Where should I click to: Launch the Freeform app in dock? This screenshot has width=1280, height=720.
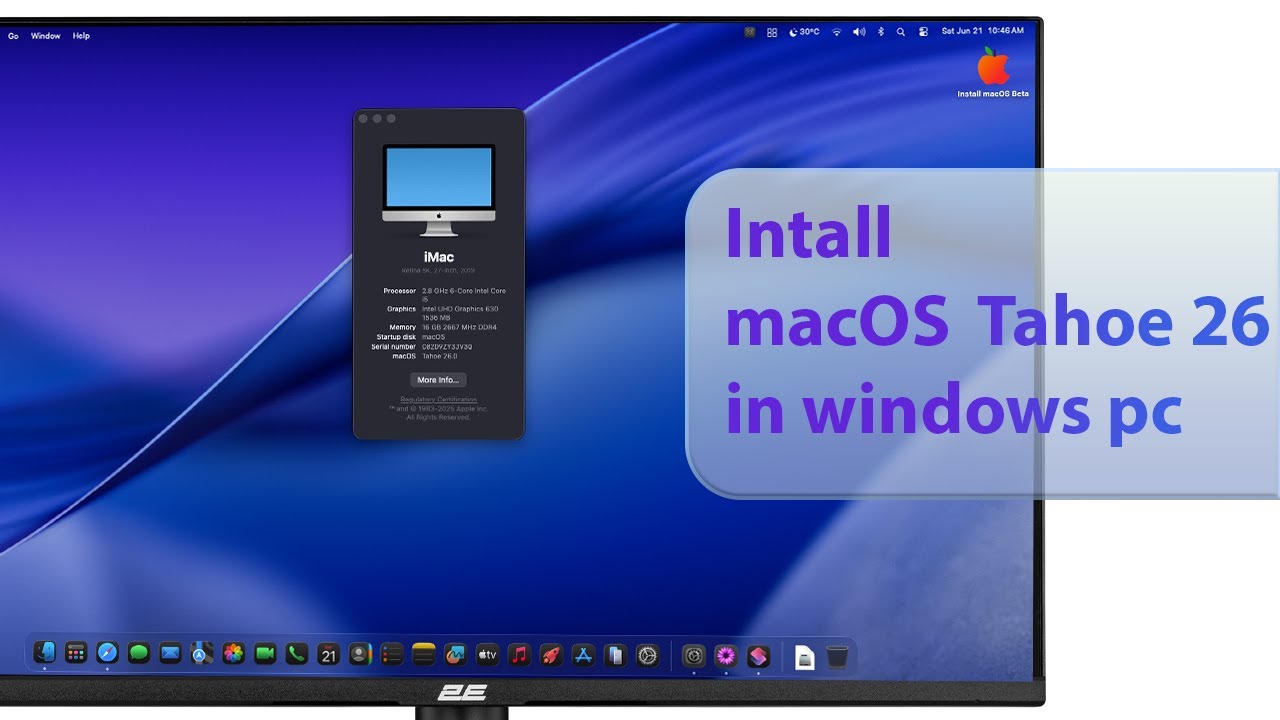pyautogui.click(x=455, y=655)
